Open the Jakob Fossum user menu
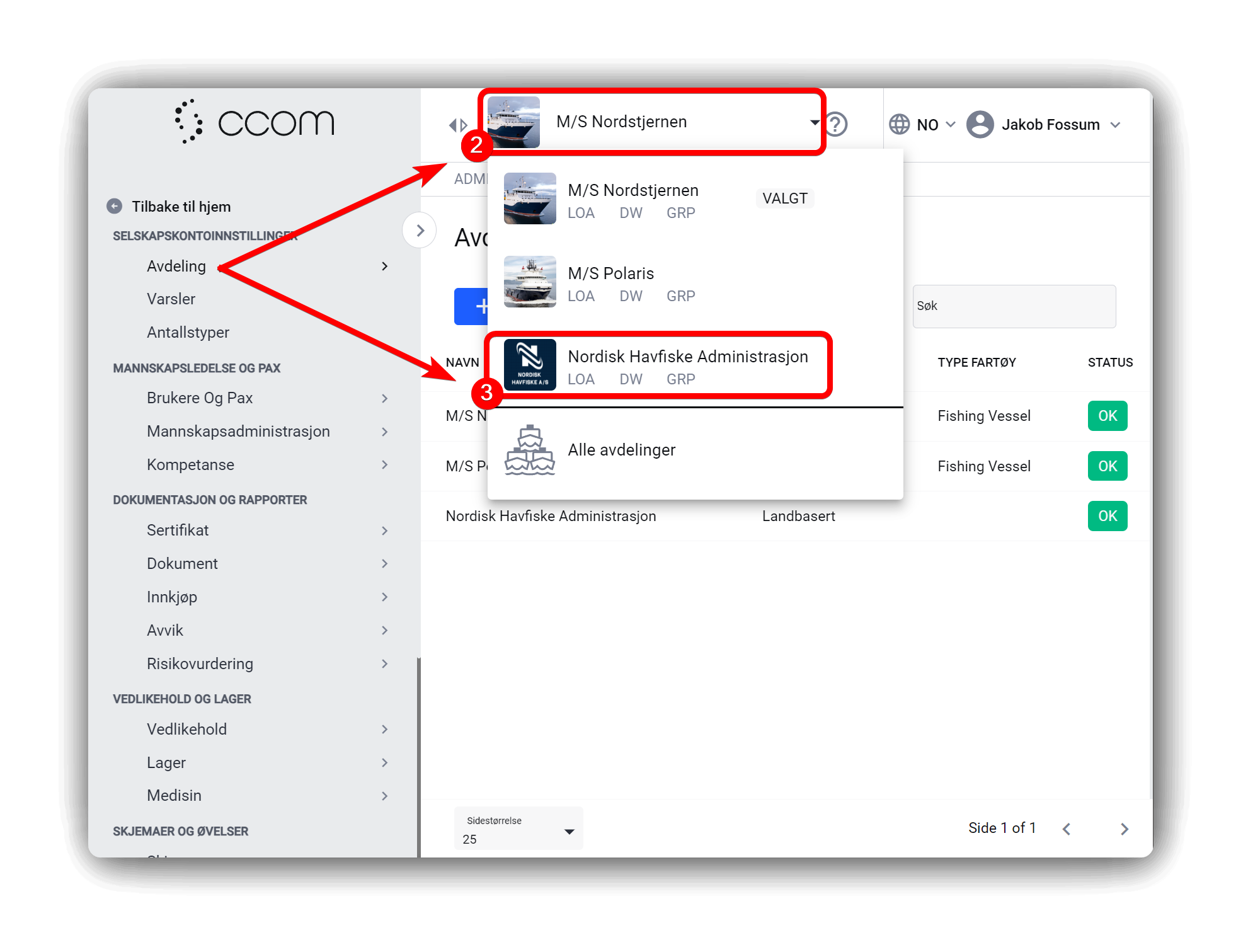 click(1061, 125)
